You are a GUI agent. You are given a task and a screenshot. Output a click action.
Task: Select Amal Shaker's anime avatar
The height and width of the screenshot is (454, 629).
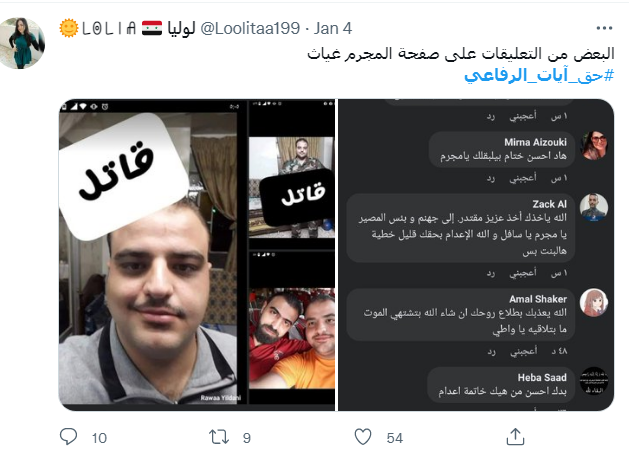(594, 302)
